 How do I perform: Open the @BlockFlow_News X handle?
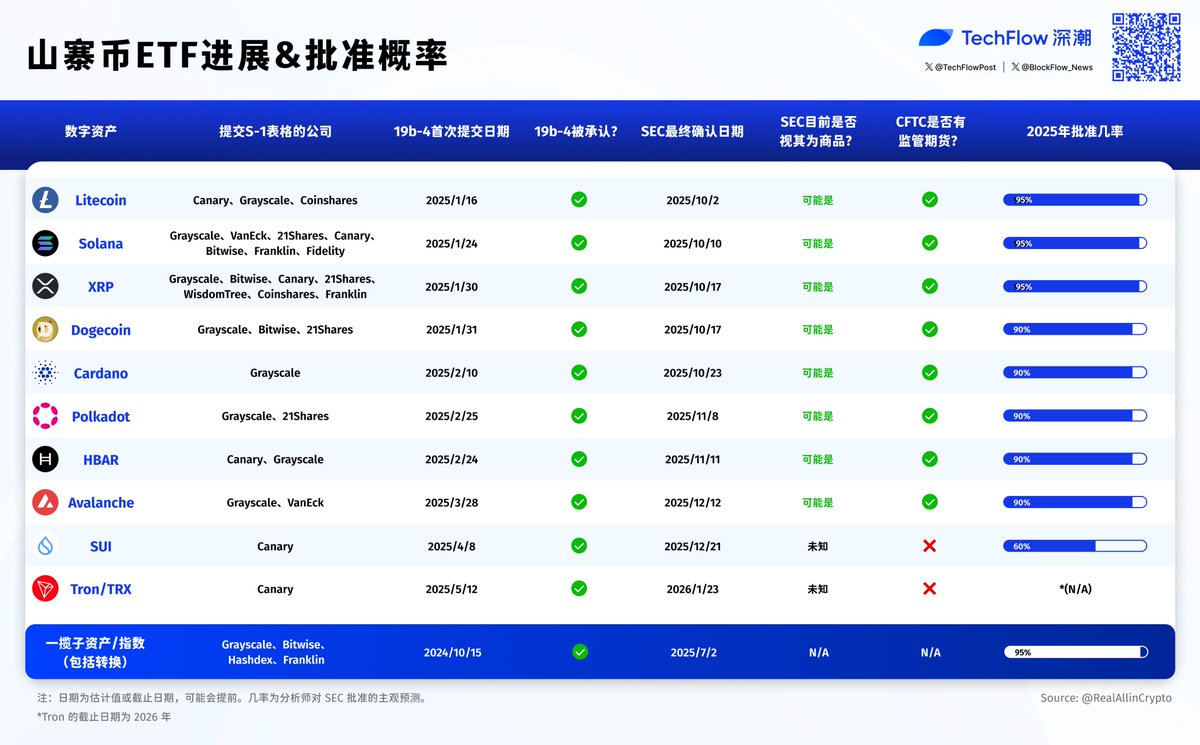[1052, 68]
